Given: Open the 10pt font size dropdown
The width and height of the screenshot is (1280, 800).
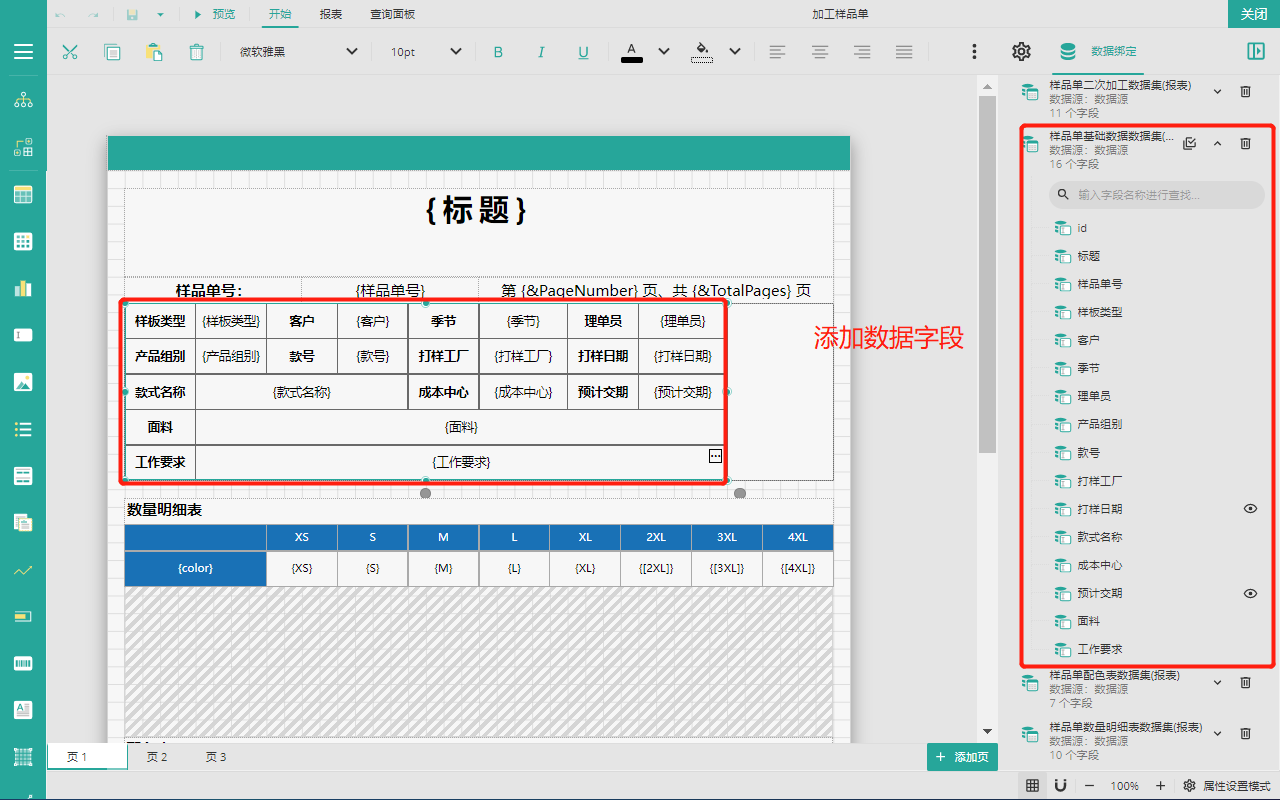Looking at the screenshot, I should click(x=426, y=52).
